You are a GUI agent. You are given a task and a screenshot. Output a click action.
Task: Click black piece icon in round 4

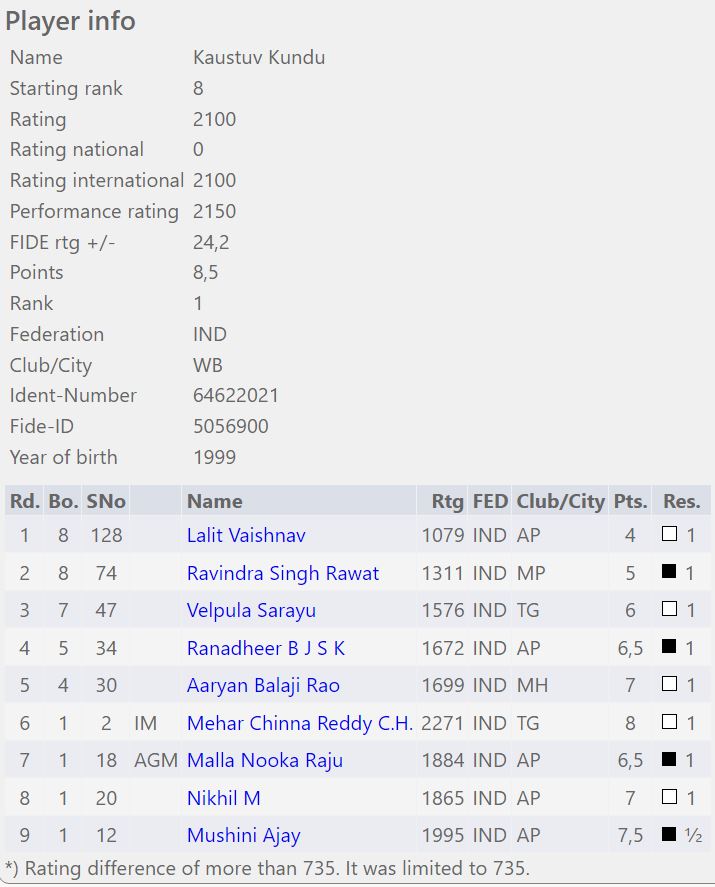670,648
